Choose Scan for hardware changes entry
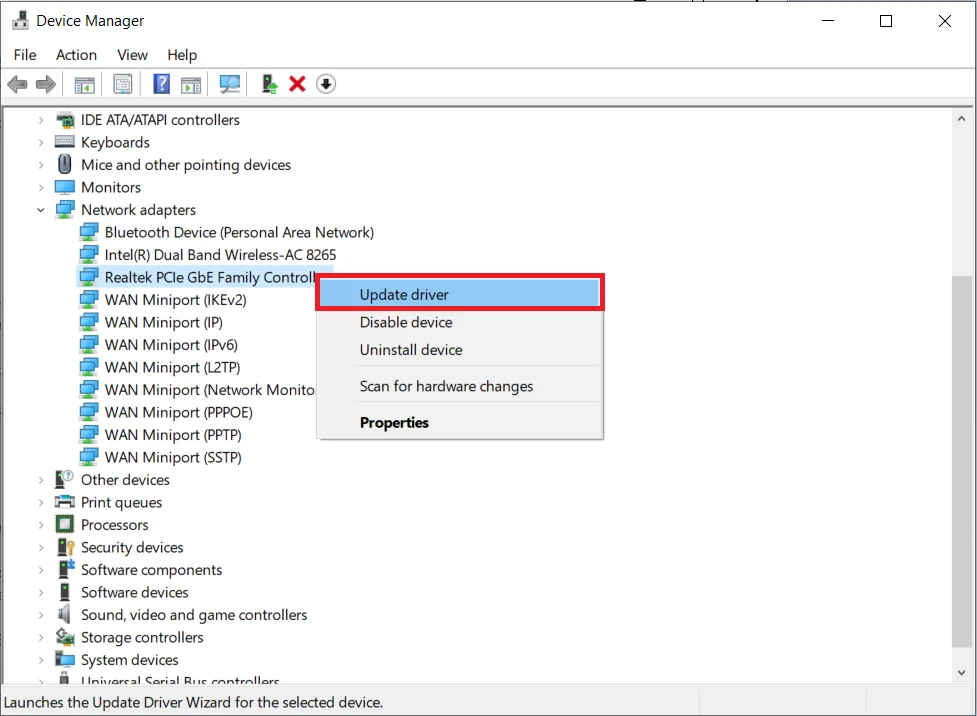 (460, 386)
